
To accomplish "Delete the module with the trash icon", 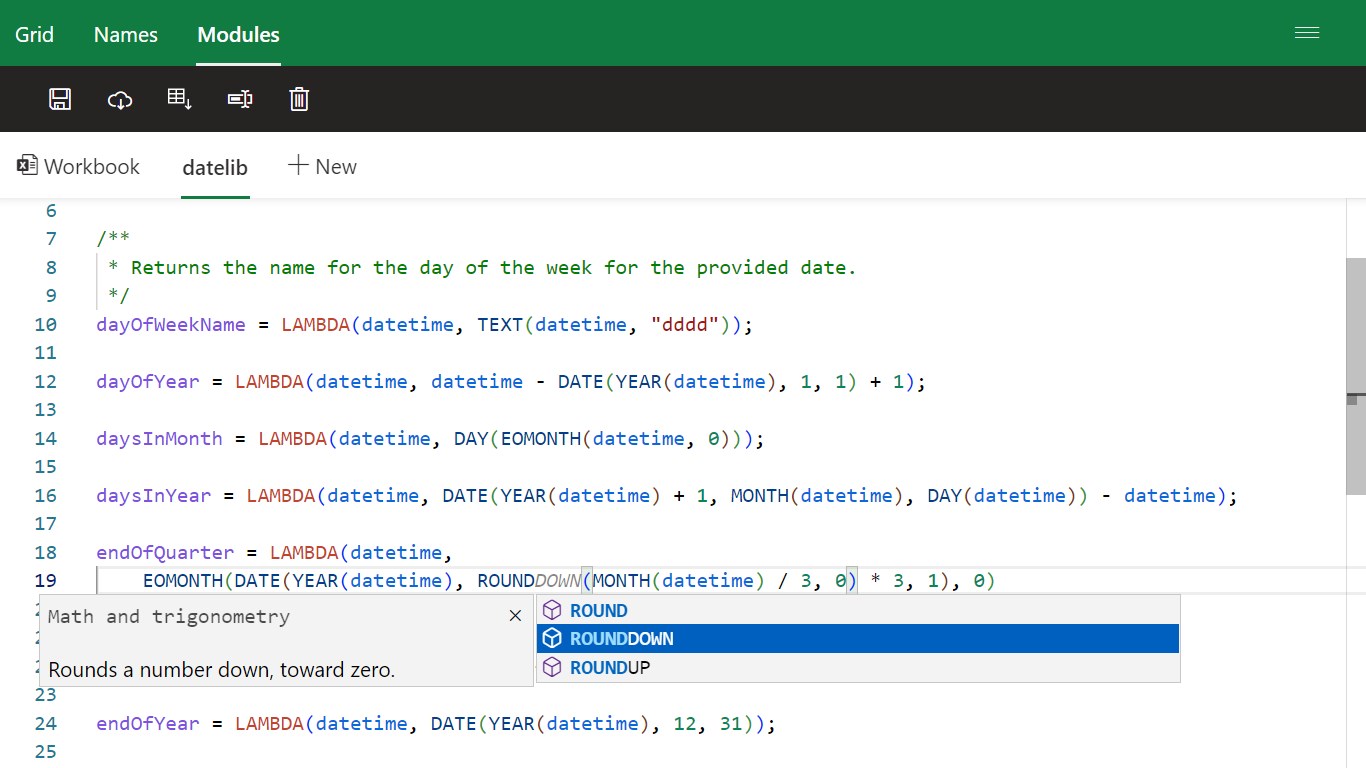I will [x=299, y=99].
